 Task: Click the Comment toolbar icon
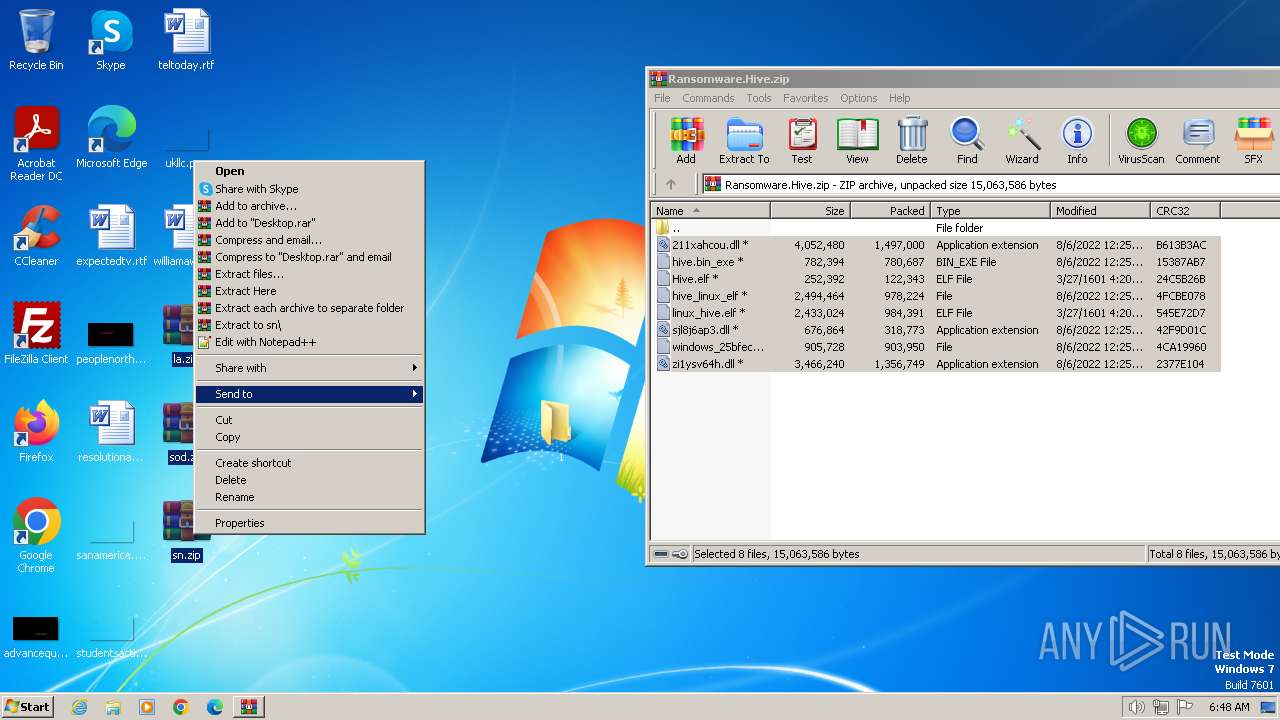coord(1198,141)
